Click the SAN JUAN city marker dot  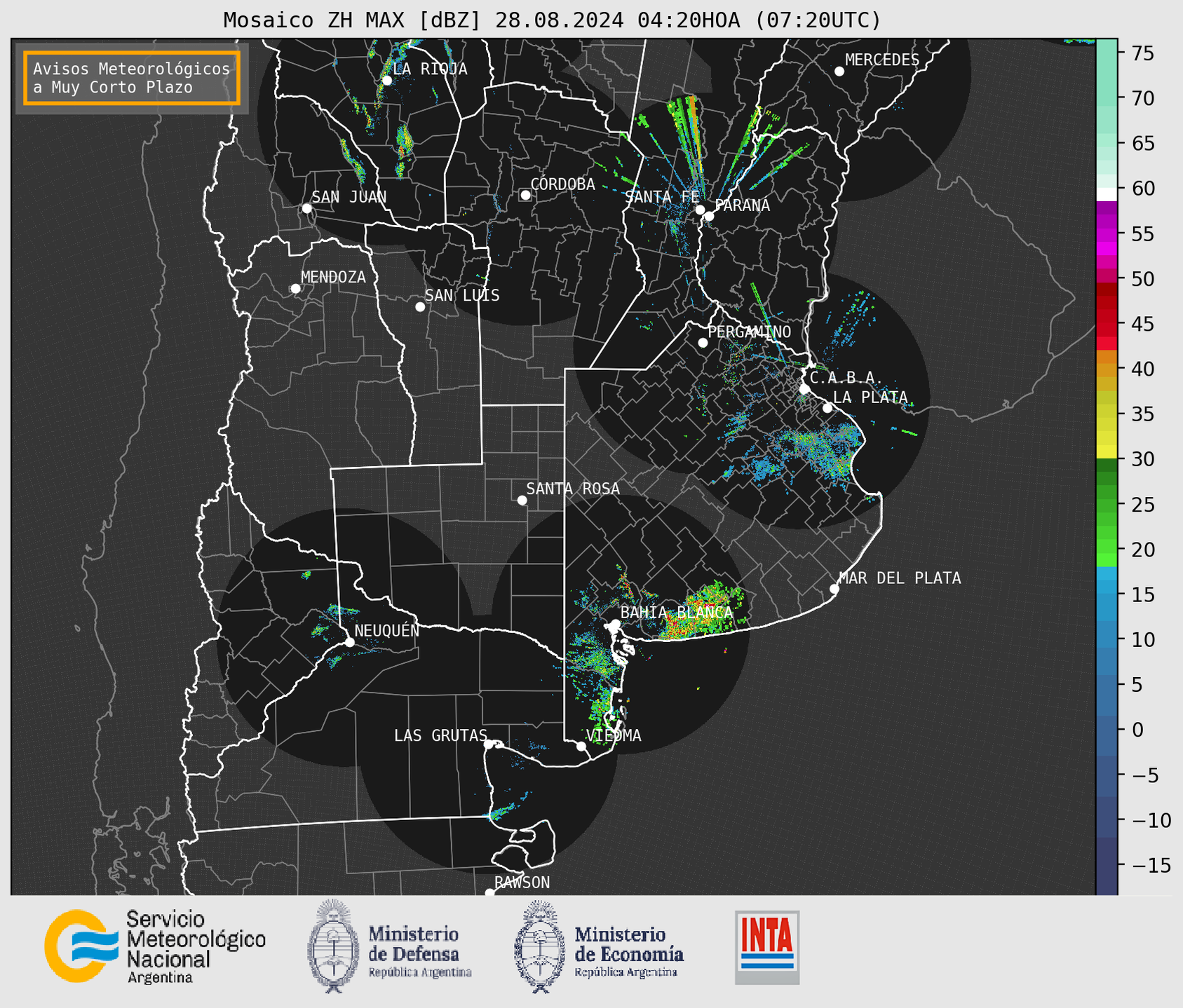pyautogui.click(x=306, y=208)
